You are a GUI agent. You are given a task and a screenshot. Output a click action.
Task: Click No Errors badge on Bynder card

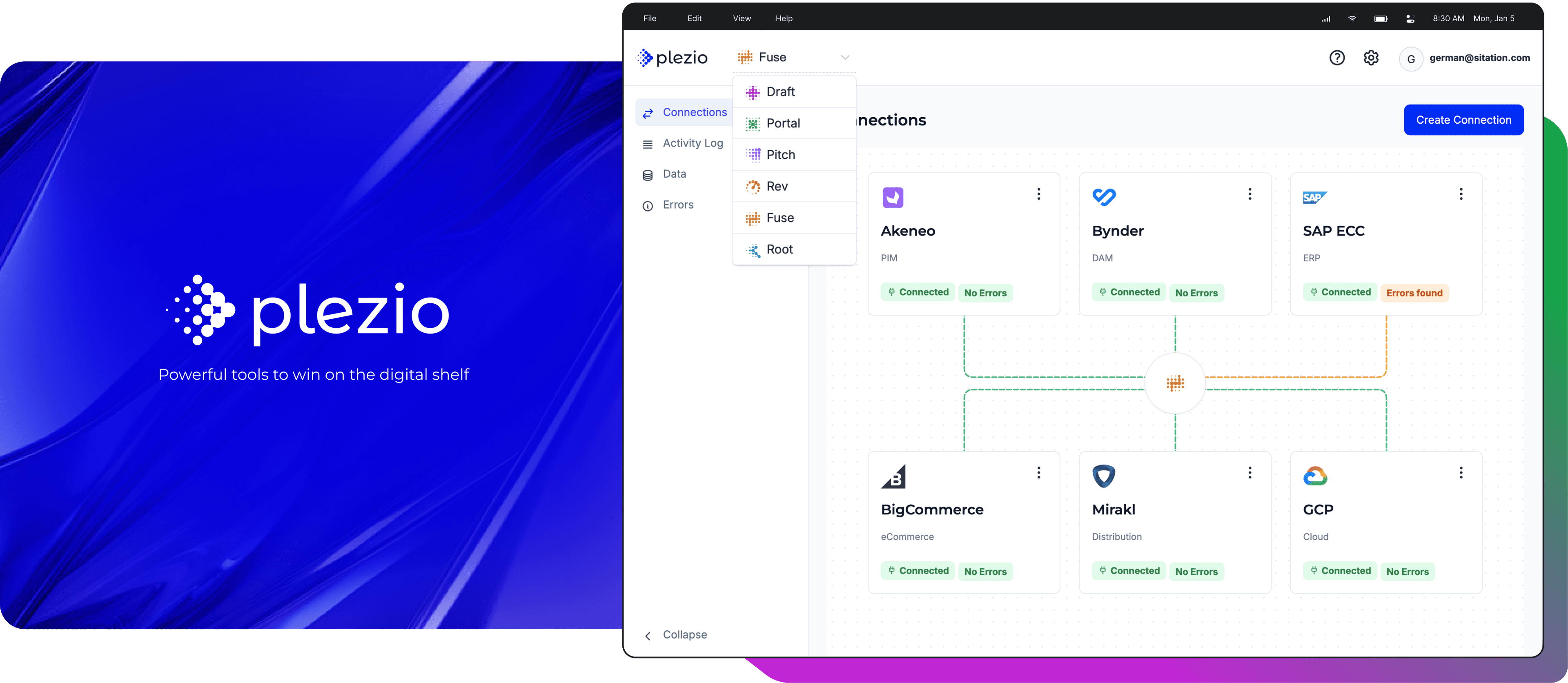[x=1196, y=293]
